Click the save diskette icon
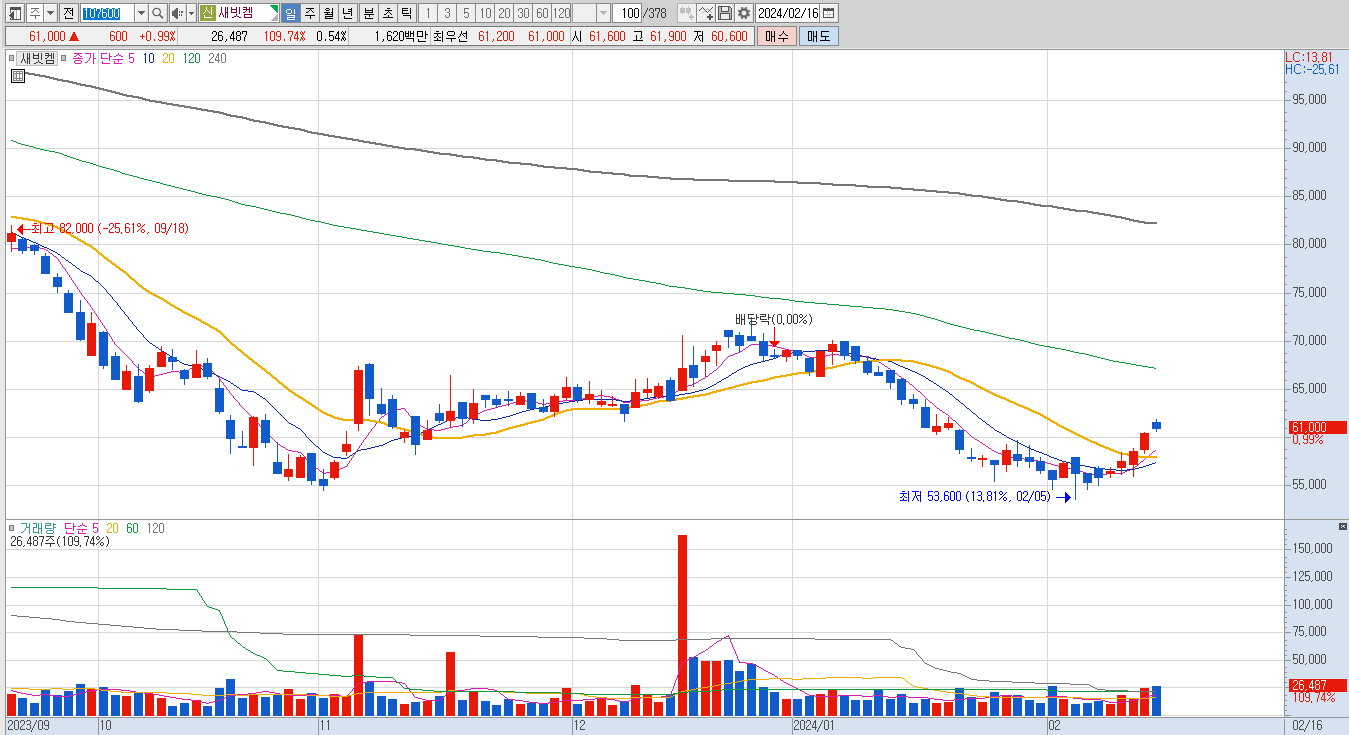This screenshot has width=1349, height=735. [x=725, y=13]
